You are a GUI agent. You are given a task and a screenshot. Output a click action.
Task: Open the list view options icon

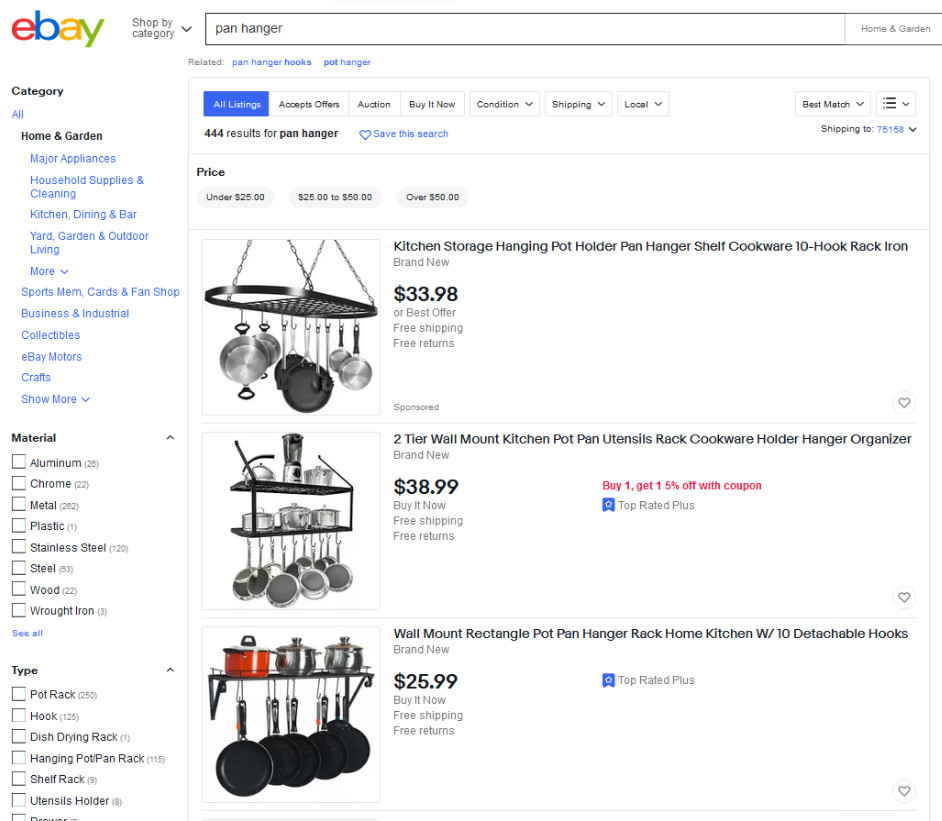(x=896, y=103)
